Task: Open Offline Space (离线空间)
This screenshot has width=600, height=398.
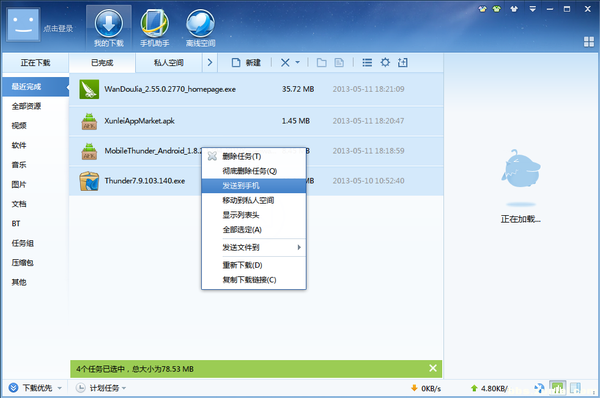Action: tap(201, 28)
